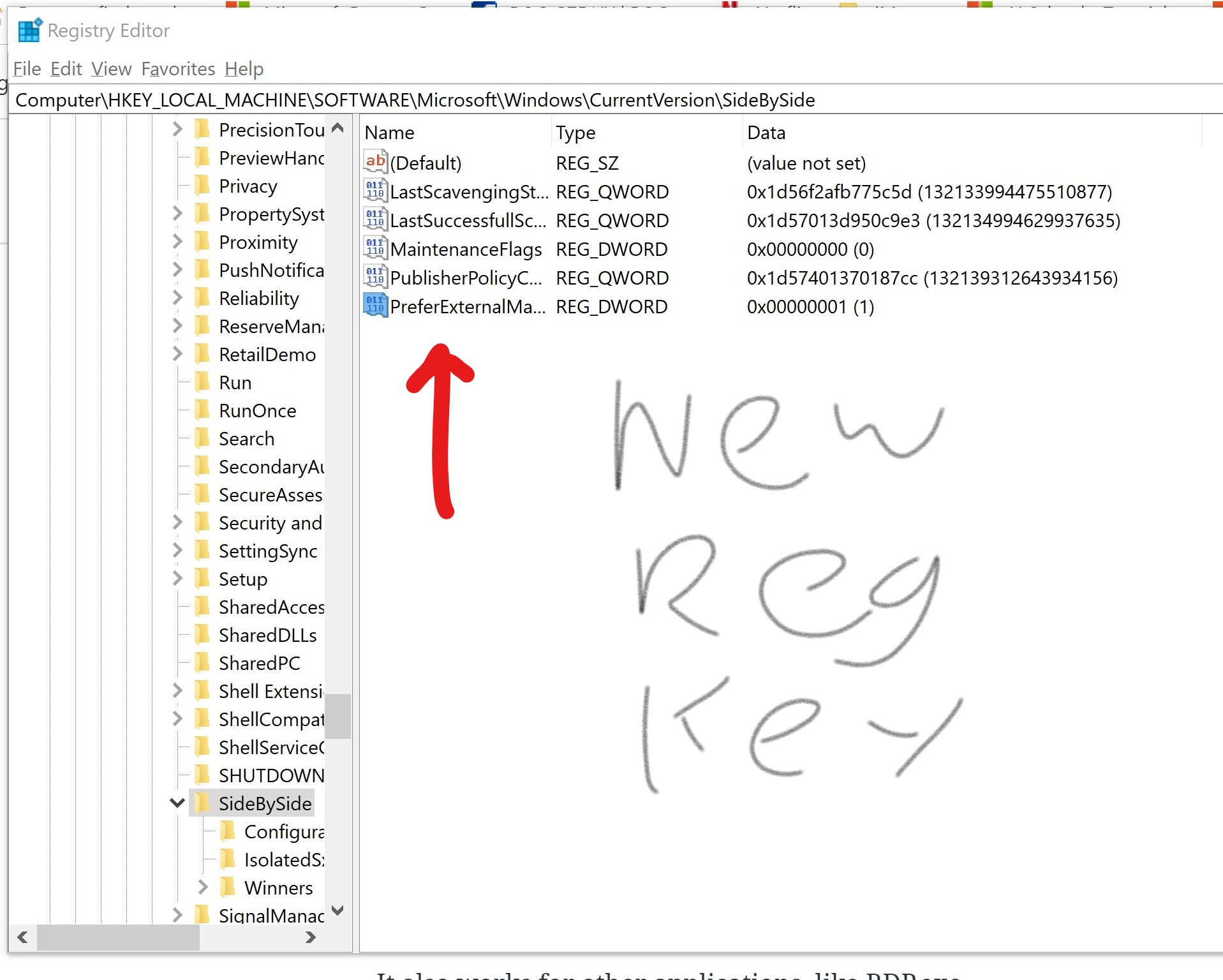Select the (Default) string value icon
1223x980 pixels.
click(x=375, y=161)
